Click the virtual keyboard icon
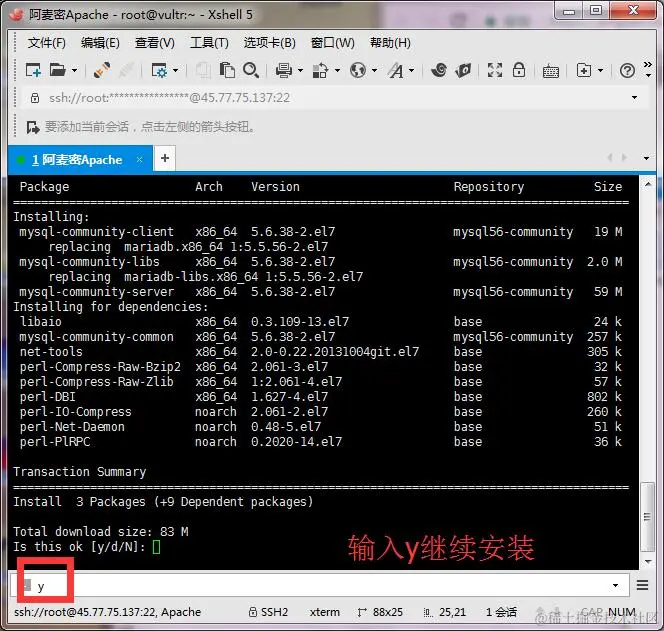664x631 pixels. 551,71
